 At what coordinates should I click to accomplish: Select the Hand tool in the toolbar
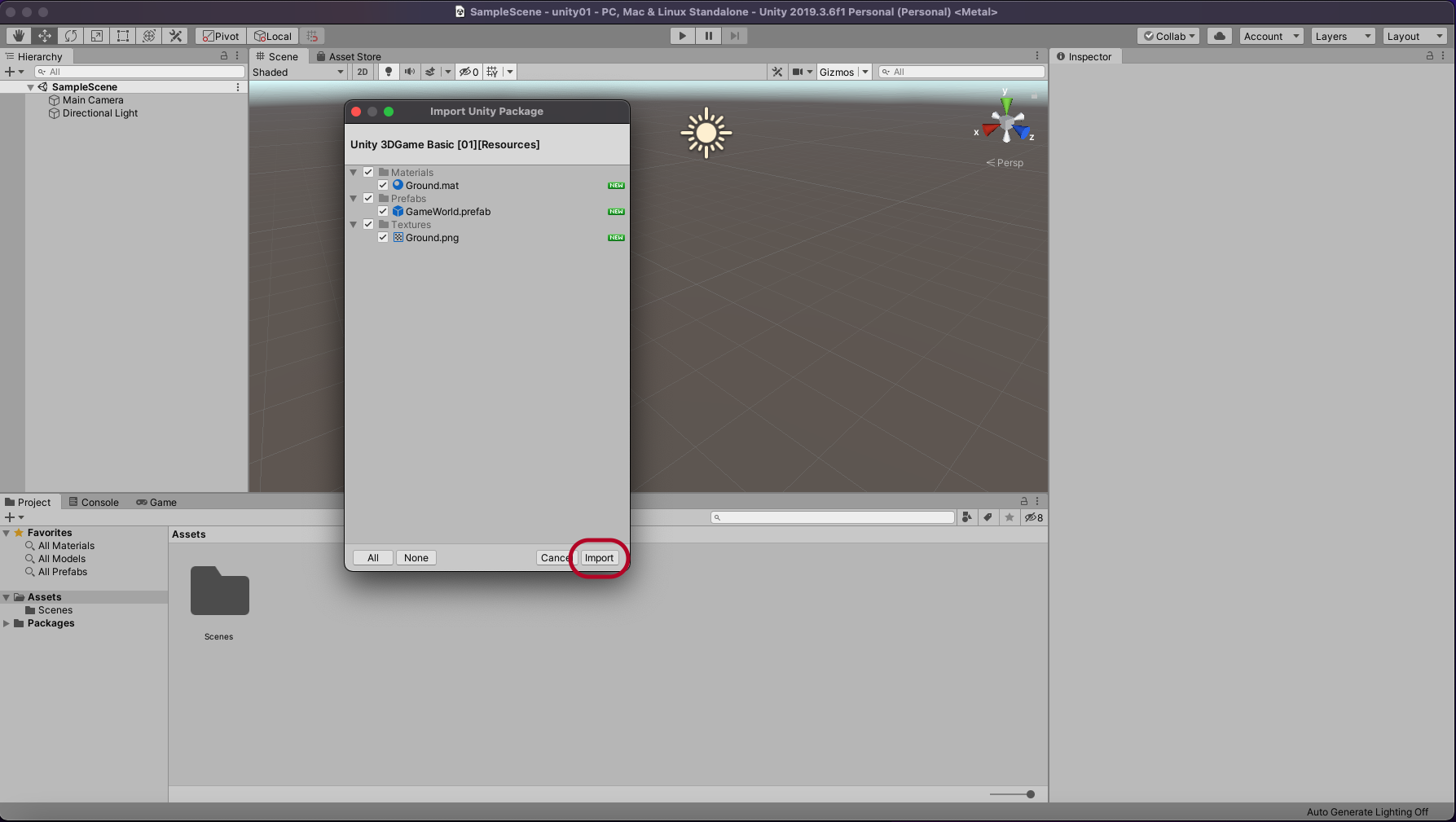coord(18,36)
